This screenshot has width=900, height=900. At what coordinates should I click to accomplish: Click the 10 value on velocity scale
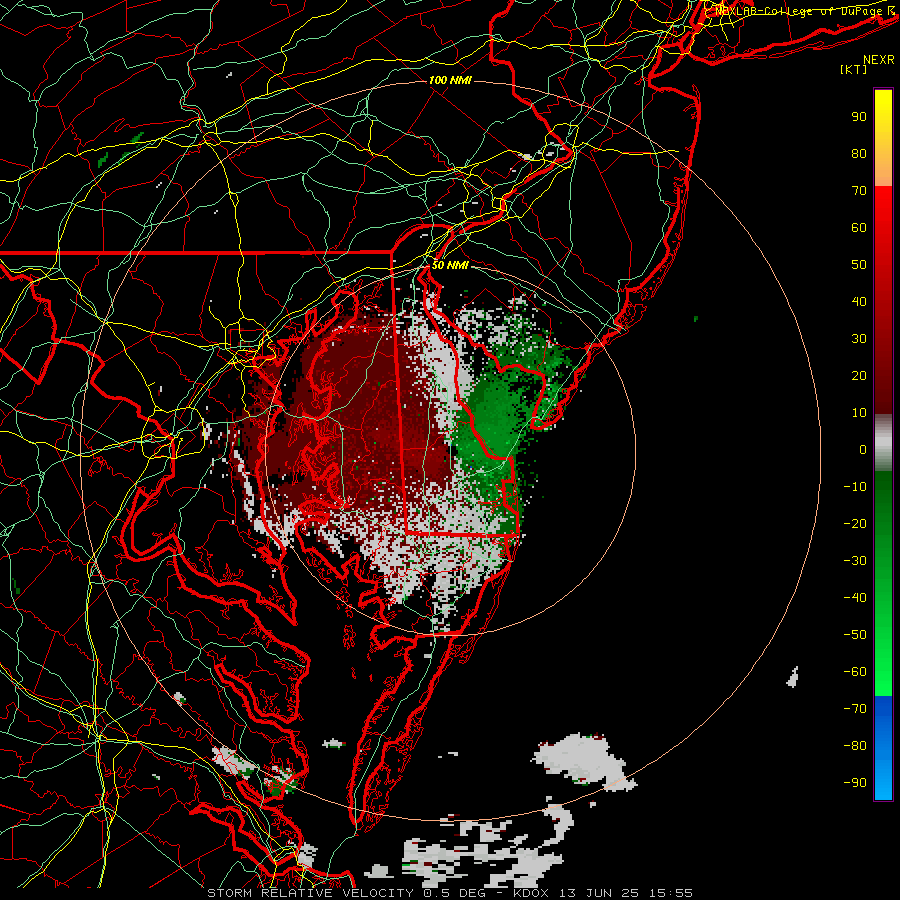[x=859, y=413]
